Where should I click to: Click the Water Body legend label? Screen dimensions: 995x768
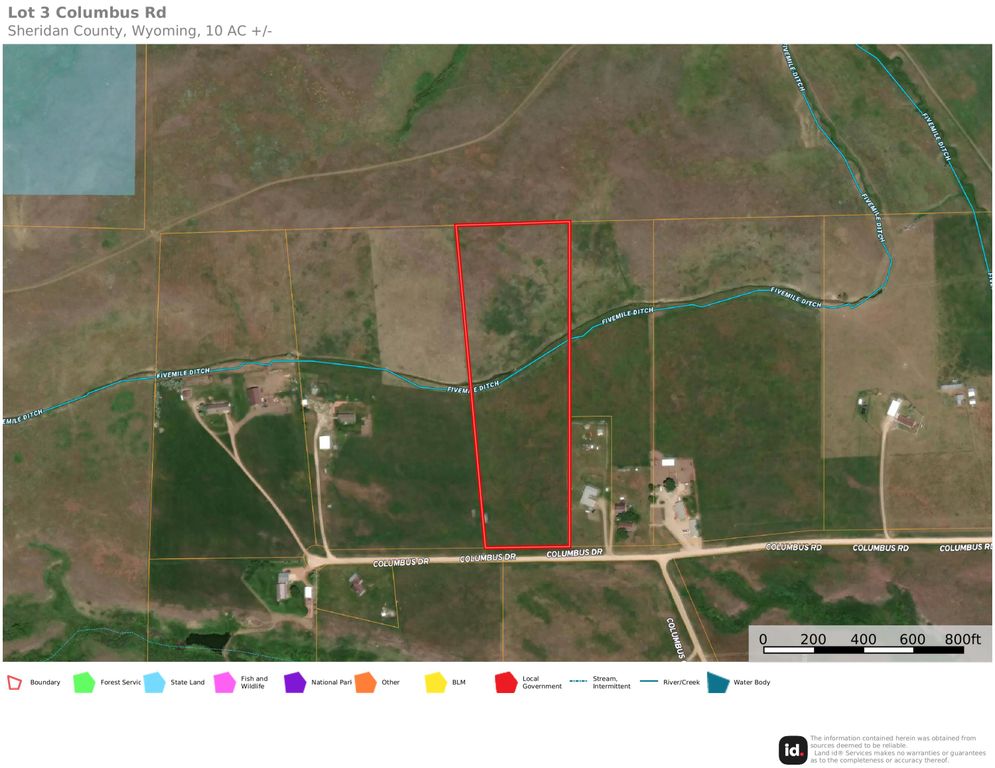[752, 682]
